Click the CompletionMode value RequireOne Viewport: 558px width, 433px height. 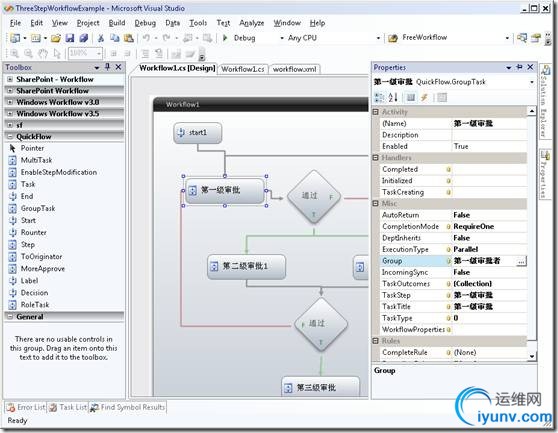(489, 227)
